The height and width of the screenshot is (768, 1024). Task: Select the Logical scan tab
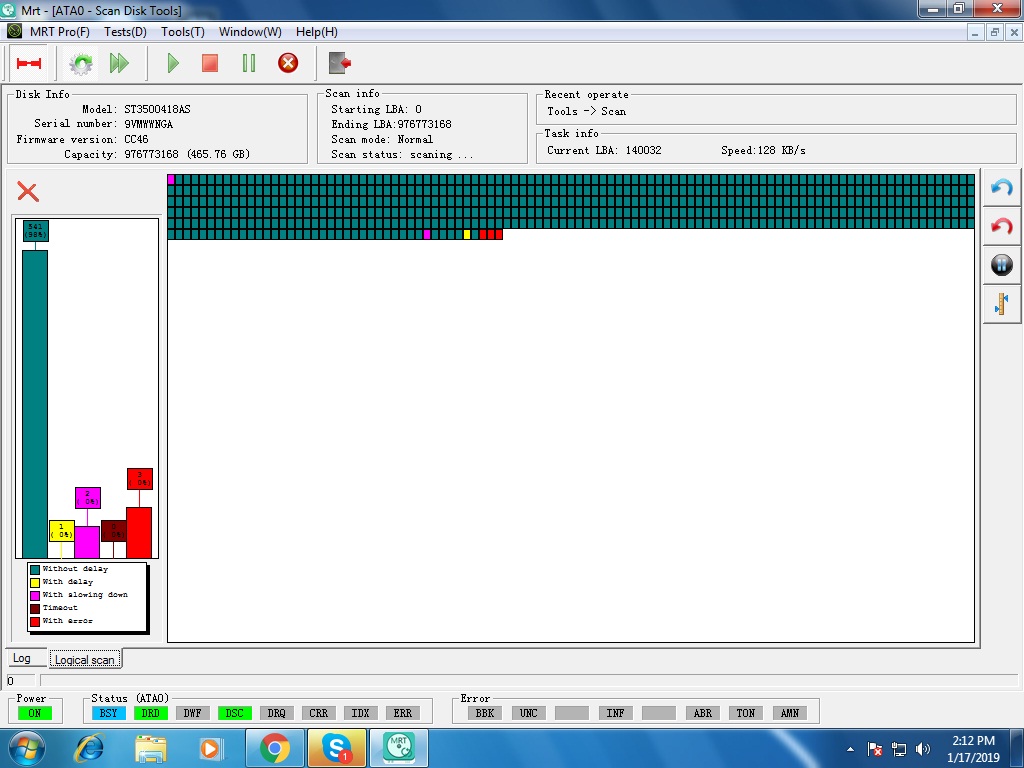coord(85,660)
